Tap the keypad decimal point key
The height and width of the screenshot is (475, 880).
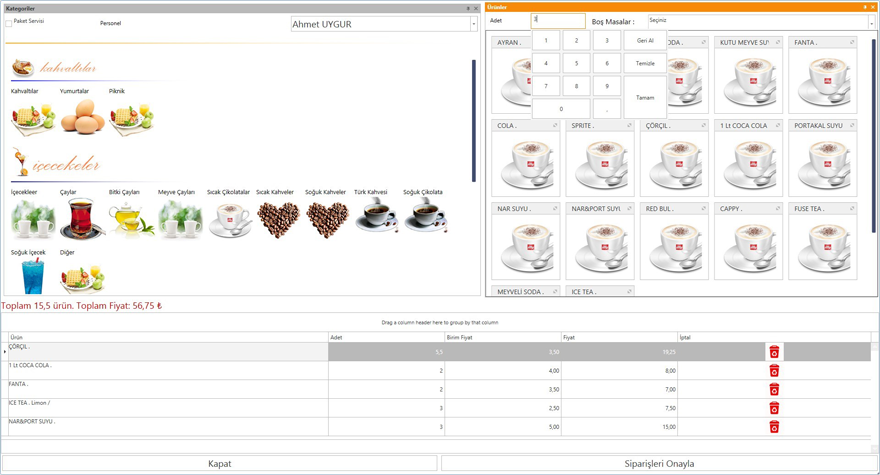click(607, 109)
